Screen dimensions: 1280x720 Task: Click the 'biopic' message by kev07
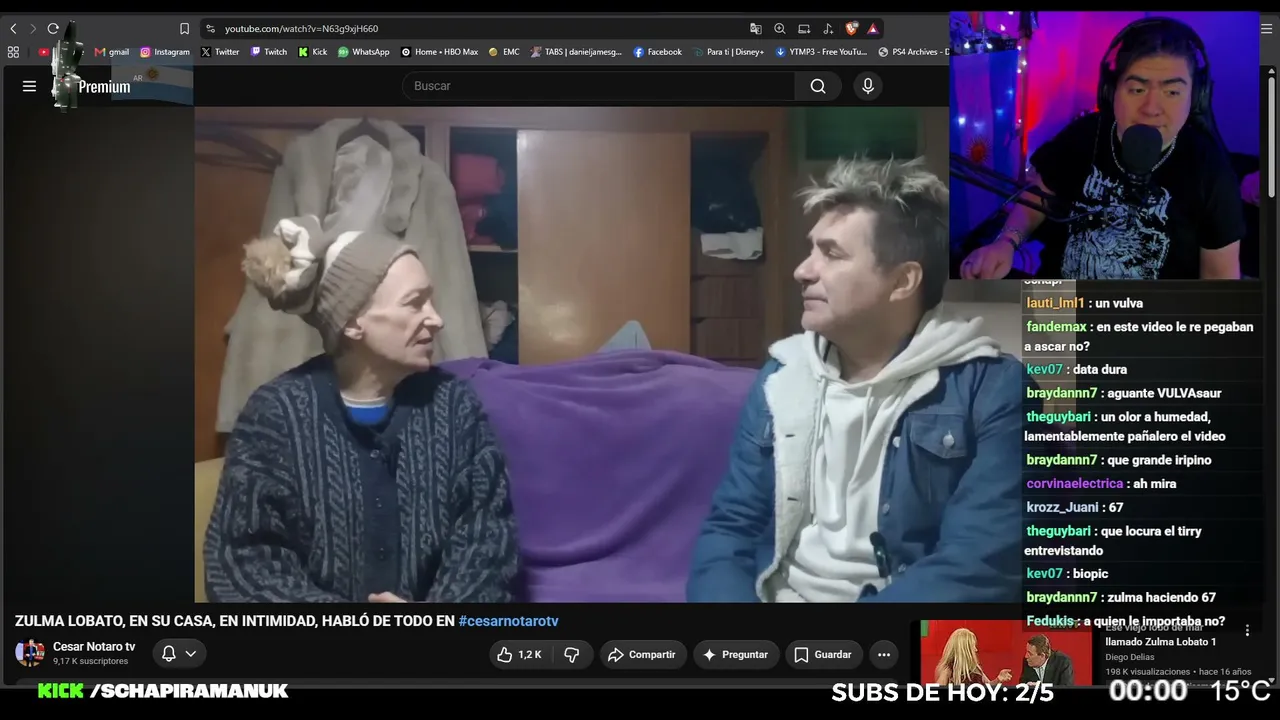[1090, 573]
